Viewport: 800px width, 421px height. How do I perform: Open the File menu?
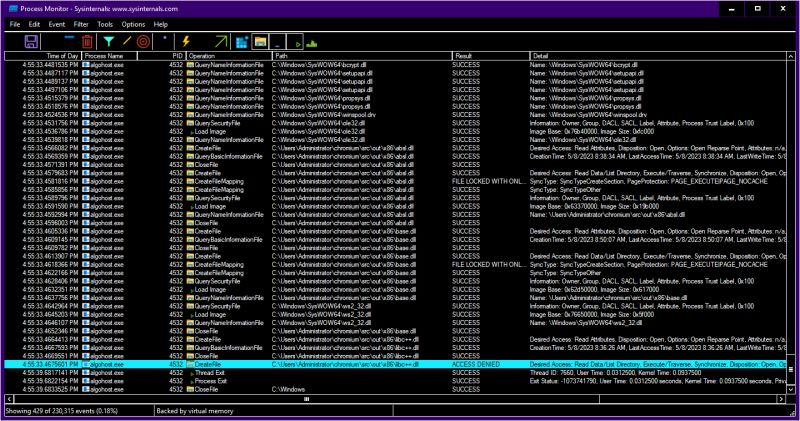pyautogui.click(x=15, y=24)
